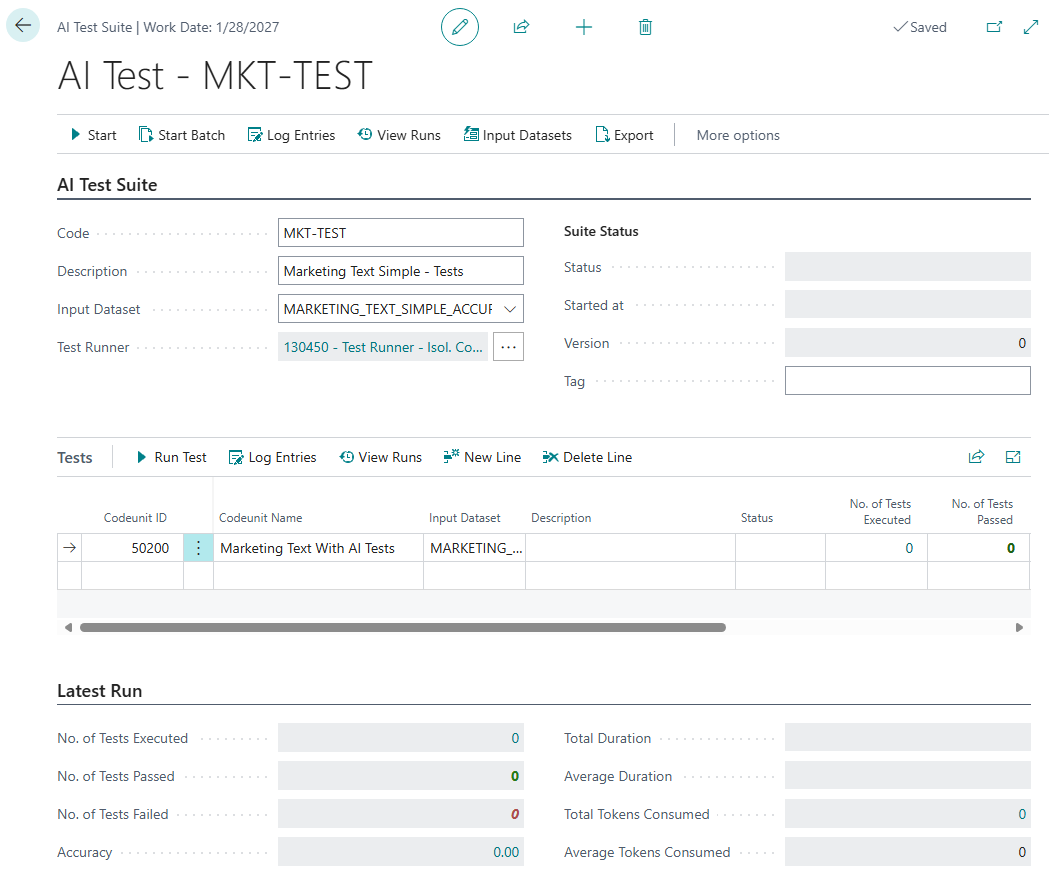Select the Start action to run tests
The image size is (1062, 885).
[x=92, y=134]
